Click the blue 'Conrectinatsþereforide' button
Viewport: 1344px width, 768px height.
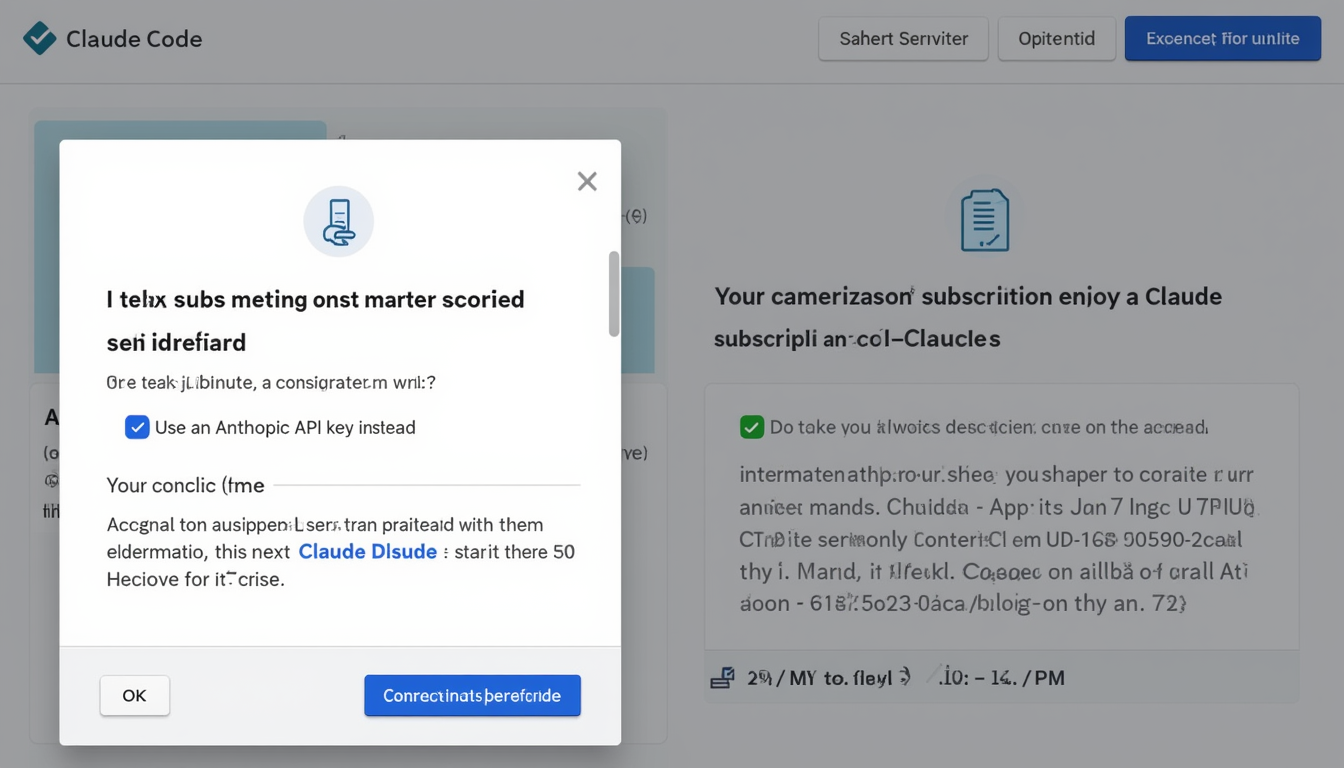472,695
